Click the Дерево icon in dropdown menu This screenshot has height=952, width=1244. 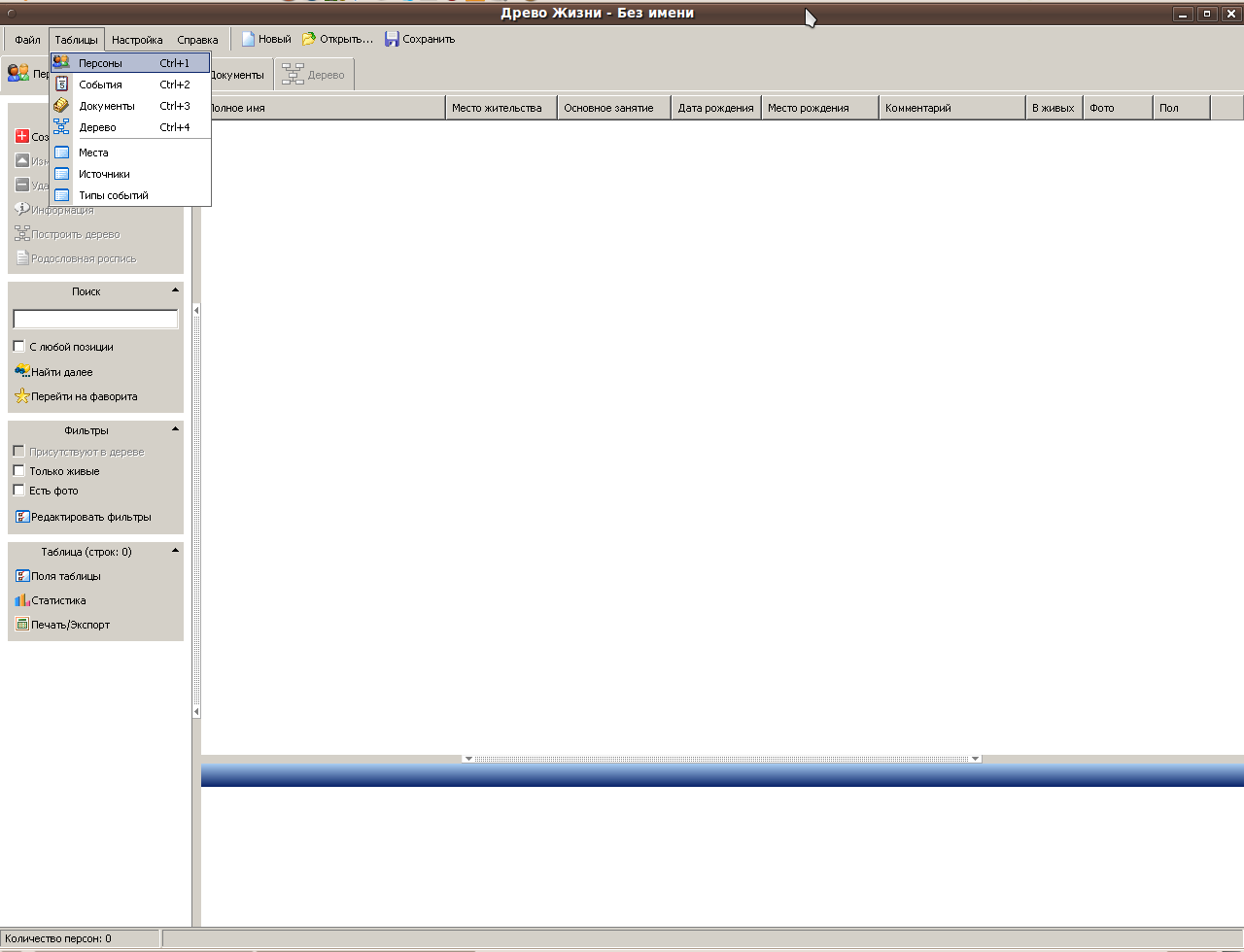coord(61,126)
